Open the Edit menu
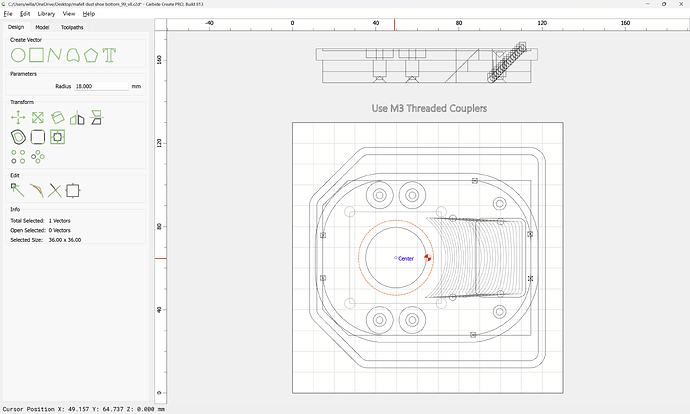This screenshot has height=414, width=690. pos(25,14)
